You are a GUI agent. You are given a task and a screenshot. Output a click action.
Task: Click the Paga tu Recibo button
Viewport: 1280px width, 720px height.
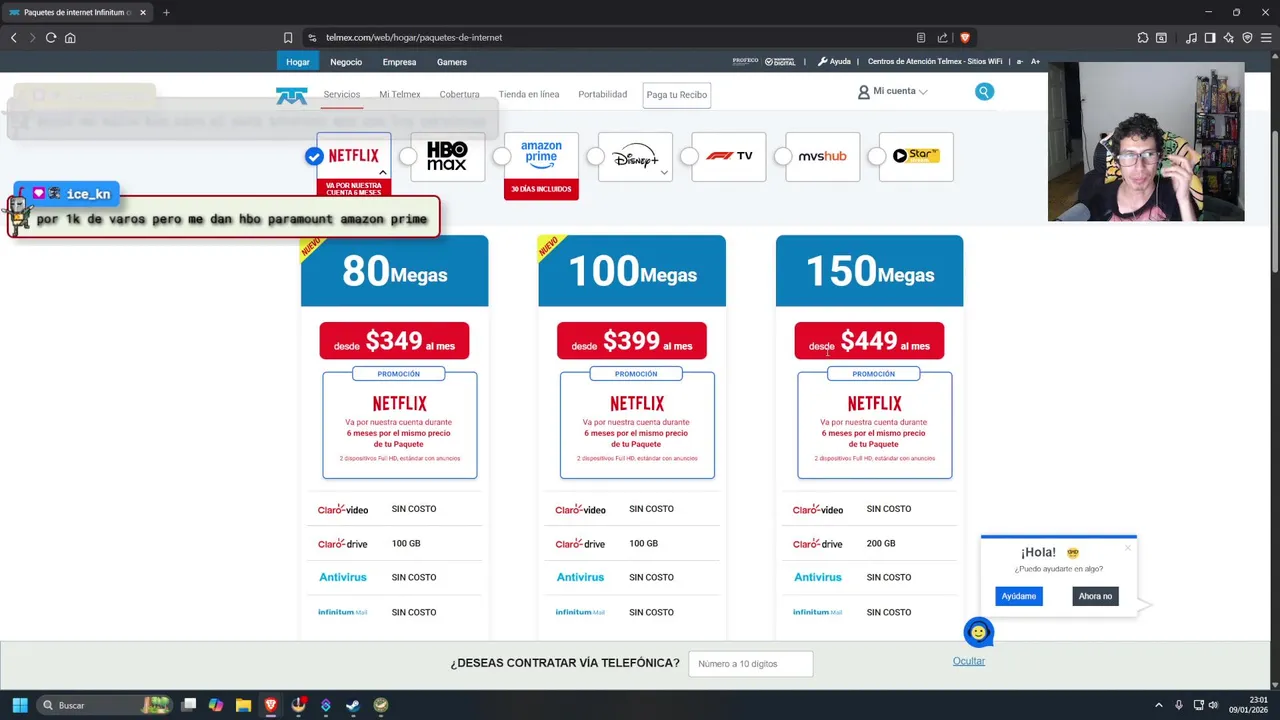(677, 95)
